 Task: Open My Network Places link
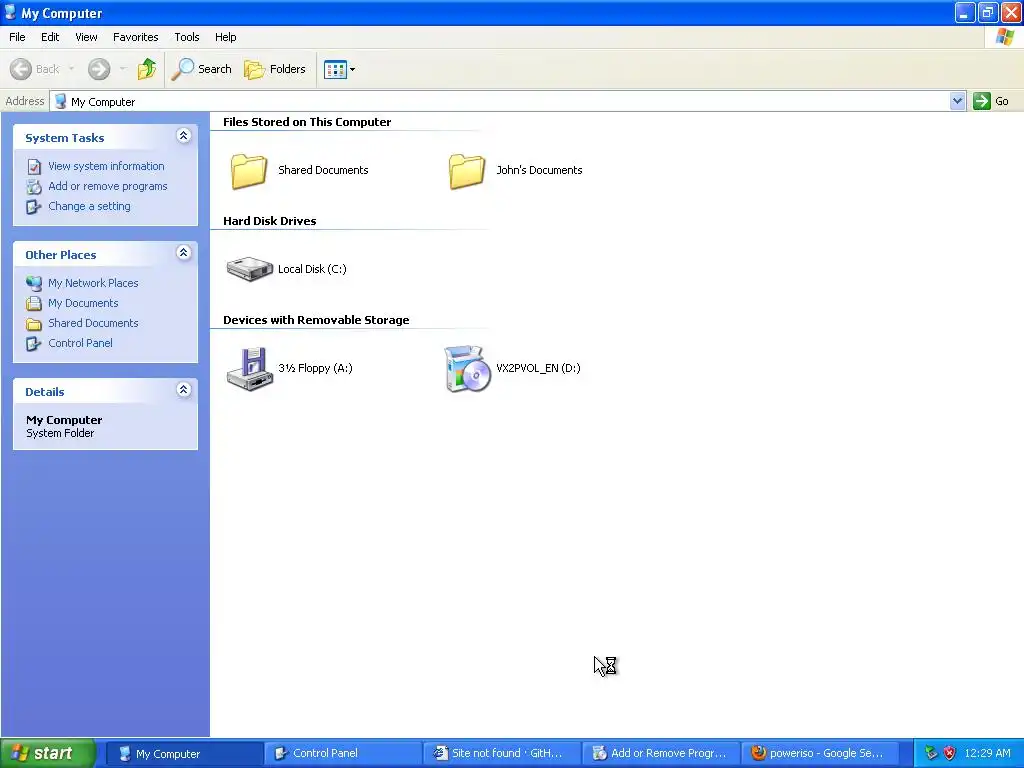pyautogui.click(x=93, y=283)
